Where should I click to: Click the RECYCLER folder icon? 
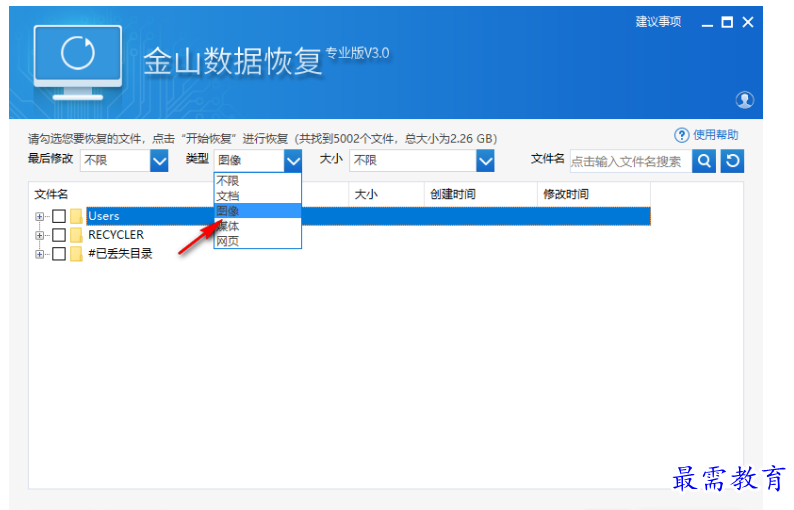point(76,235)
